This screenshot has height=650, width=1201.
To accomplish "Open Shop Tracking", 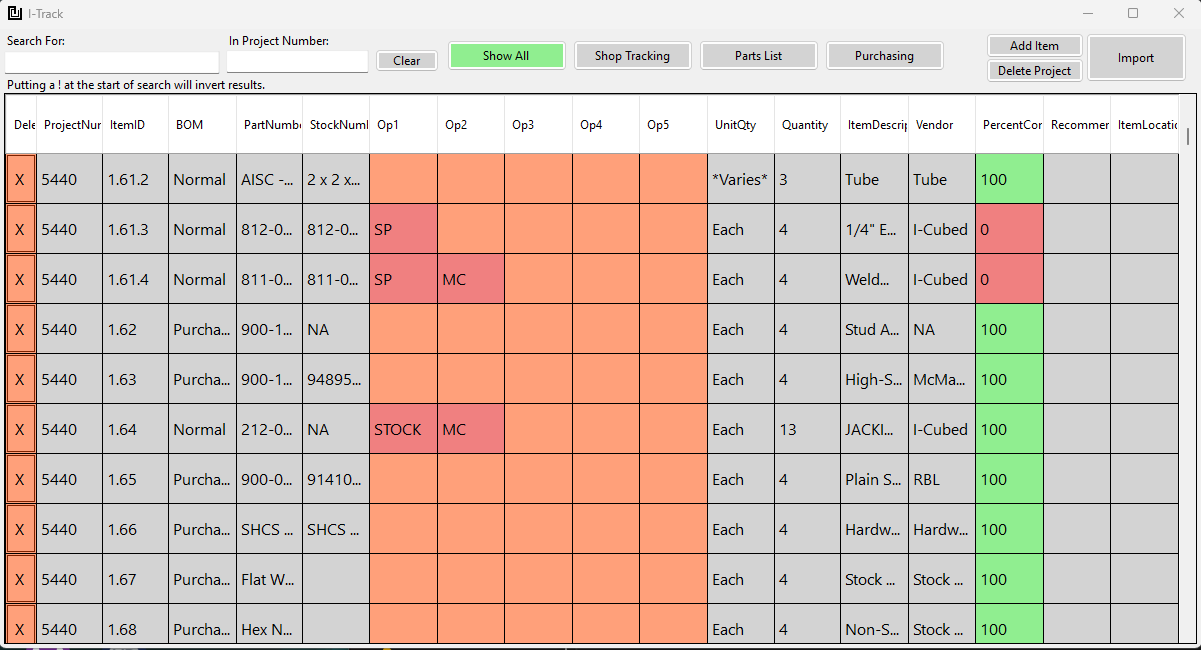I will click(x=632, y=55).
